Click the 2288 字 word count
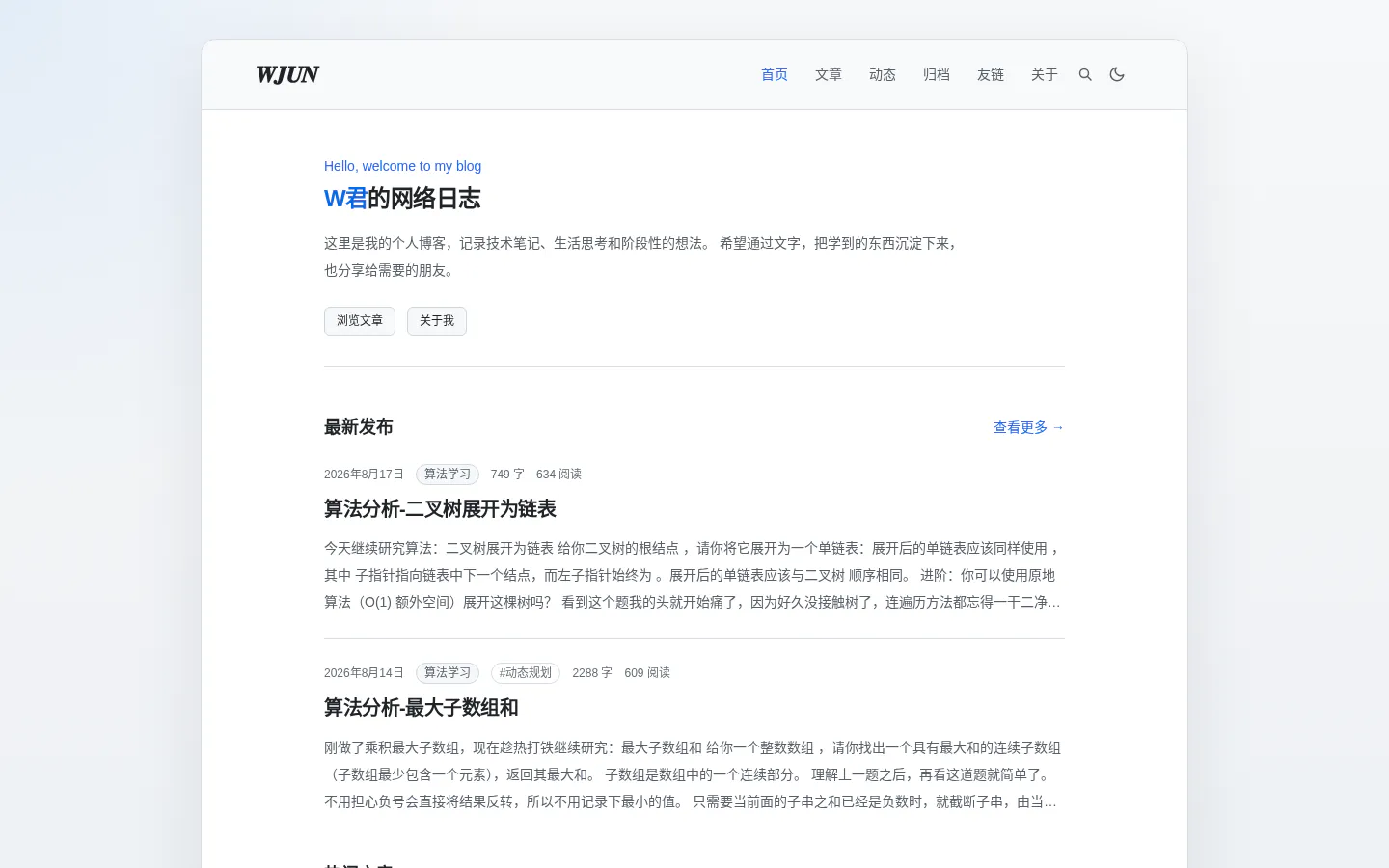This screenshot has height=868, width=1389. pyautogui.click(x=592, y=672)
